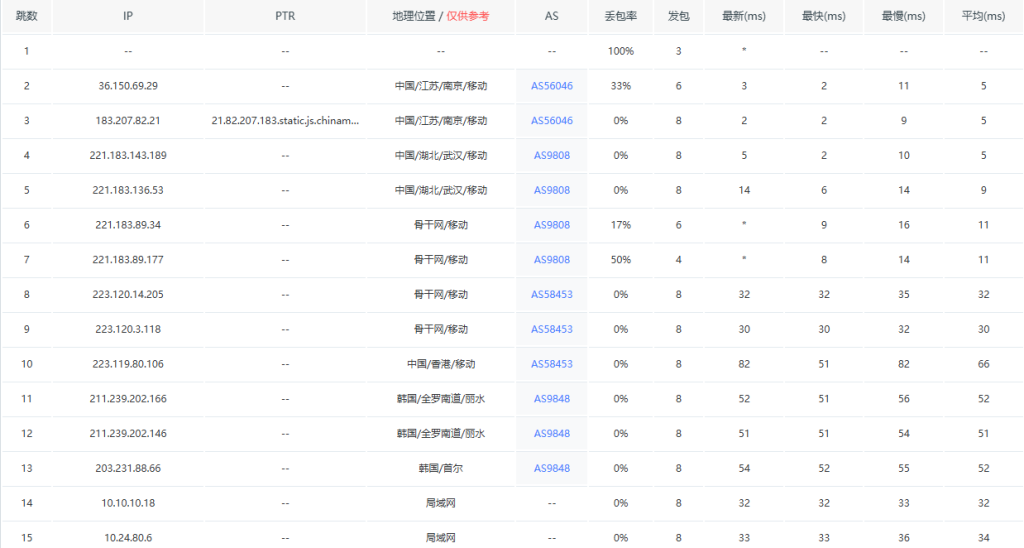Open the AS9808 link for 221.183.89.34
The height and width of the screenshot is (548, 1024).
551,225
